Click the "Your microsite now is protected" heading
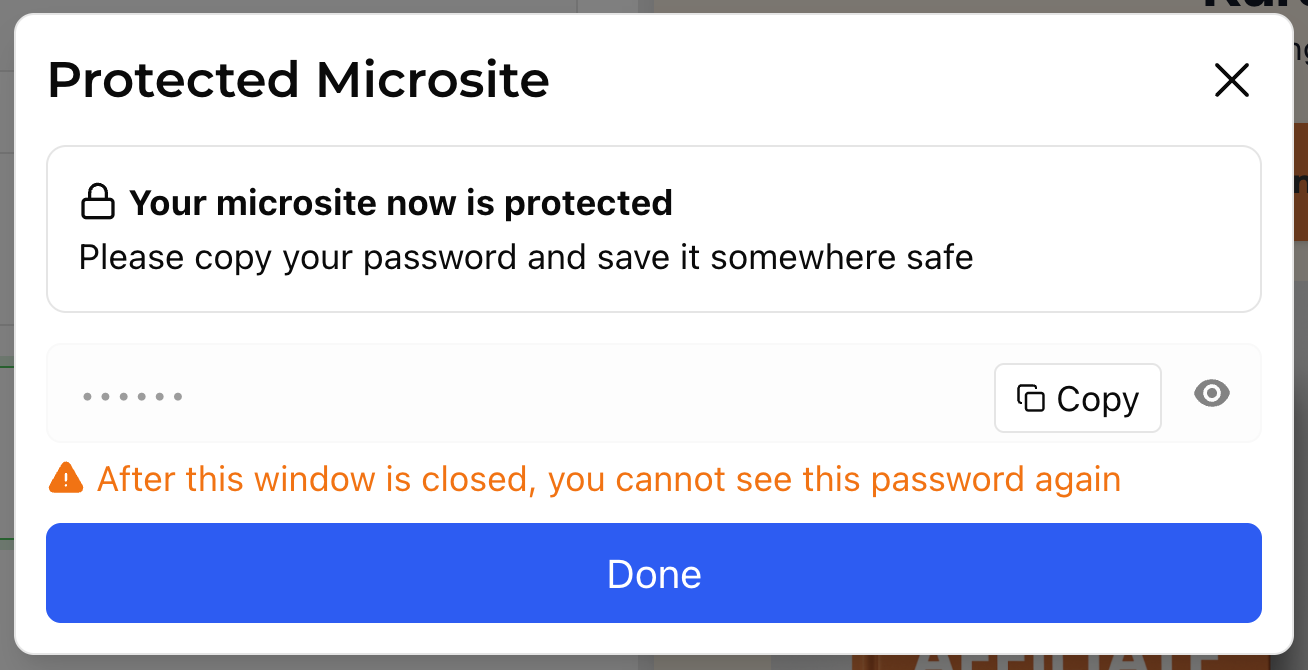The height and width of the screenshot is (670, 1308). (401, 203)
